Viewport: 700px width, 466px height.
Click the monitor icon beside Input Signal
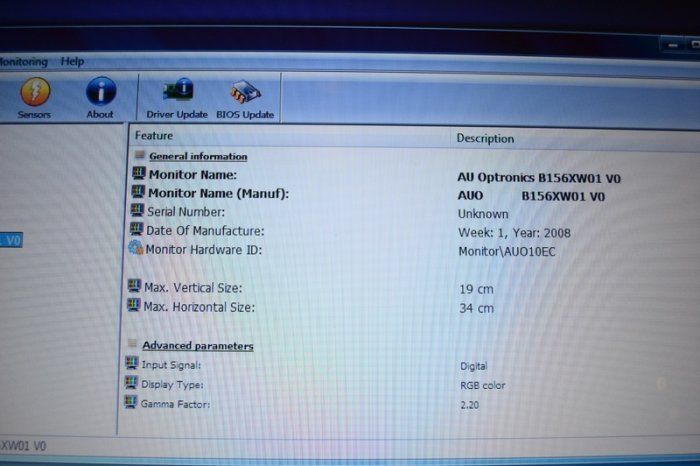click(x=132, y=363)
